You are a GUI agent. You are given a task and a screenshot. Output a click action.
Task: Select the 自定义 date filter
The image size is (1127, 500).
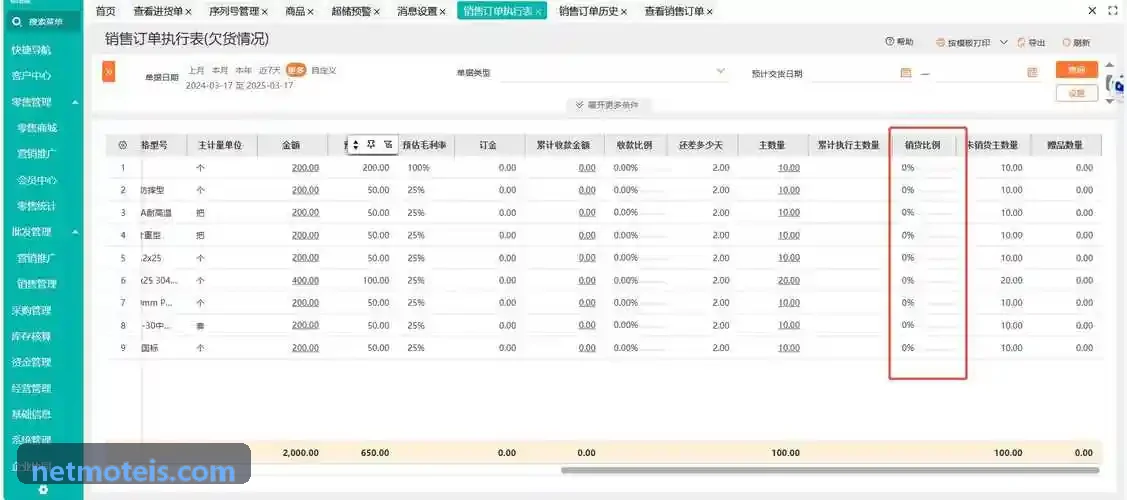click(x=323, y=70)
